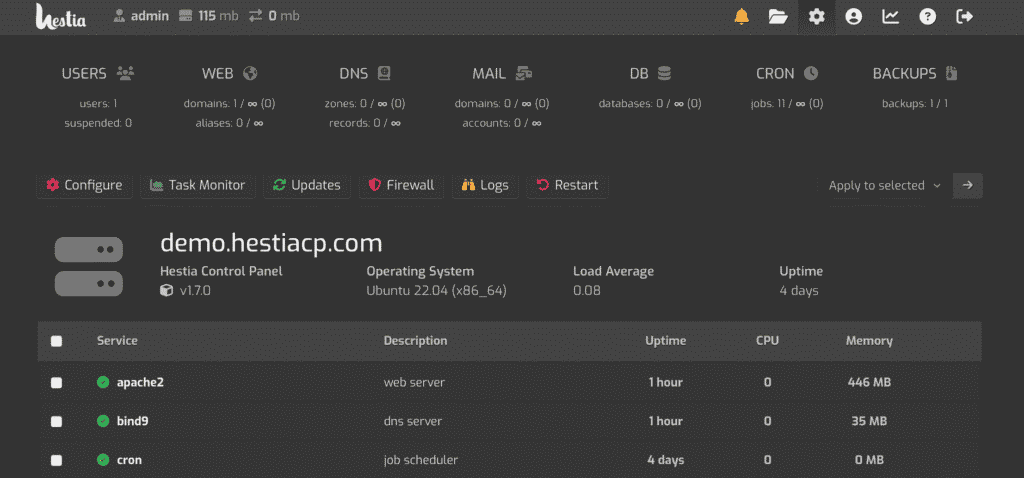Screen dimensions: 1024x478
Task: Switch to the DNS tab
Action: [x=364, y=74]
